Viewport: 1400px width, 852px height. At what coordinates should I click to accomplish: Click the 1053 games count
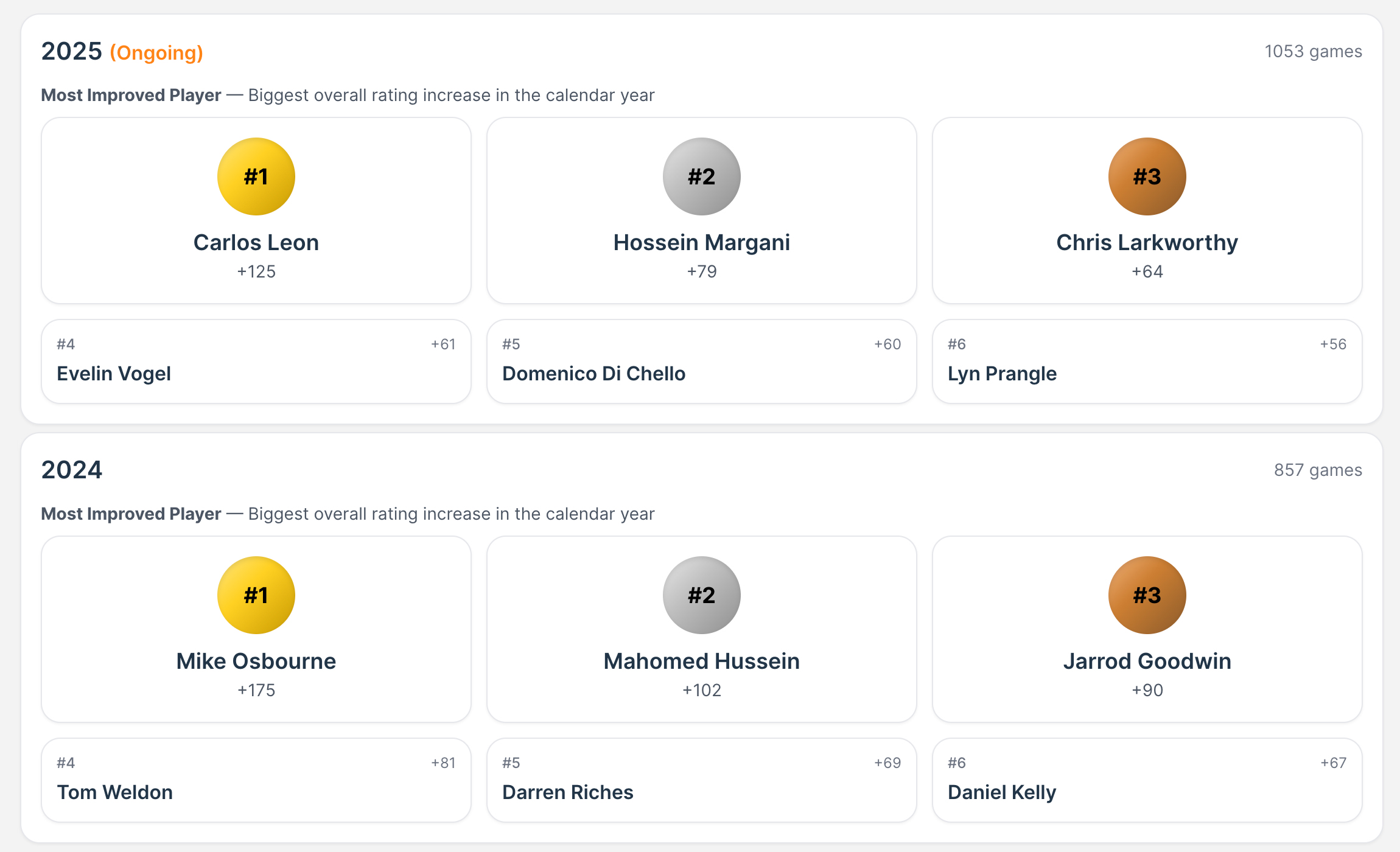coord(1313,52)
